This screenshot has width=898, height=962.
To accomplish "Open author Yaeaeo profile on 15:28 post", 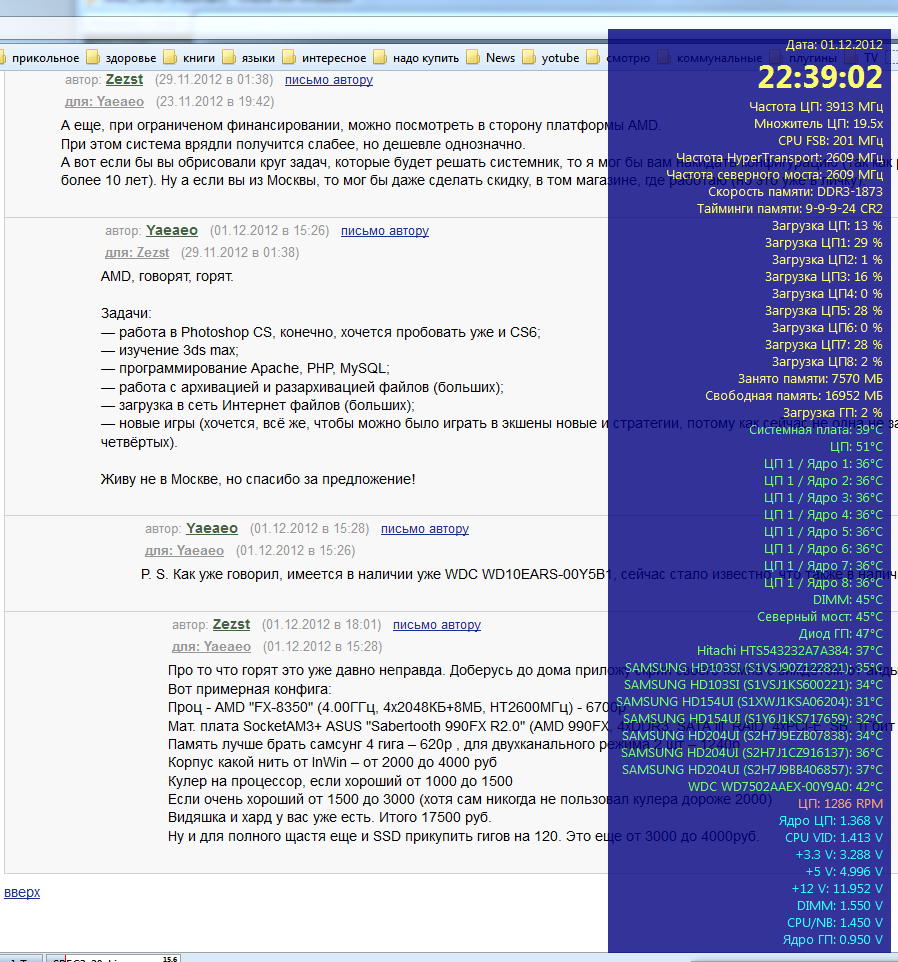I will (x=212, y=528).
